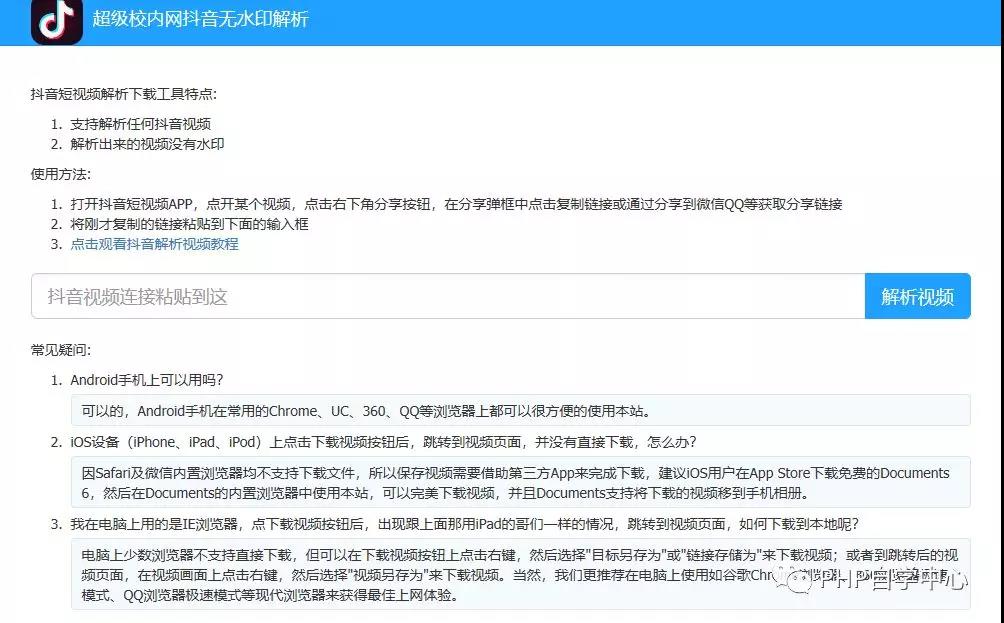
Task: Click the text 支持解析任何抖音视频
Action: click(141, 124)
